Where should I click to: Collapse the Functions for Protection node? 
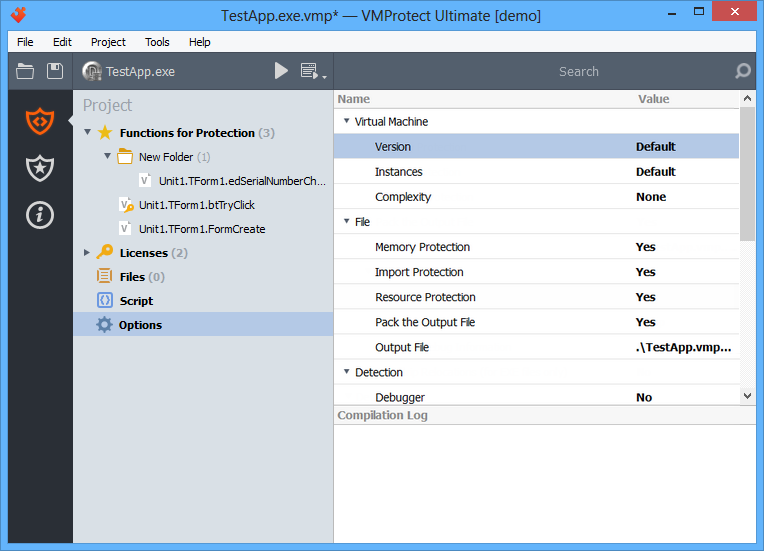click(87, 132)
